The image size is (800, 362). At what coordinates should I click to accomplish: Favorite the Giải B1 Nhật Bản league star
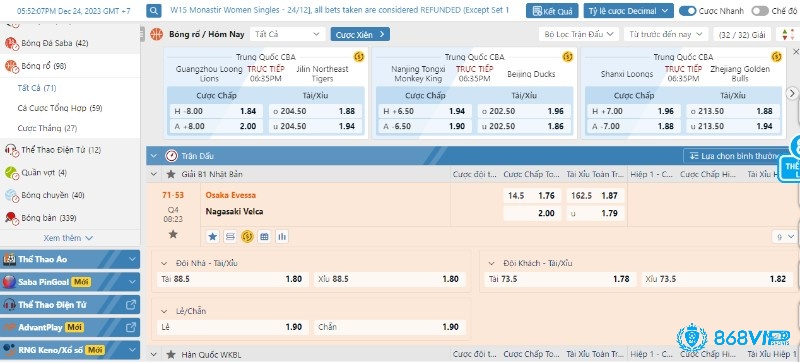171,174
